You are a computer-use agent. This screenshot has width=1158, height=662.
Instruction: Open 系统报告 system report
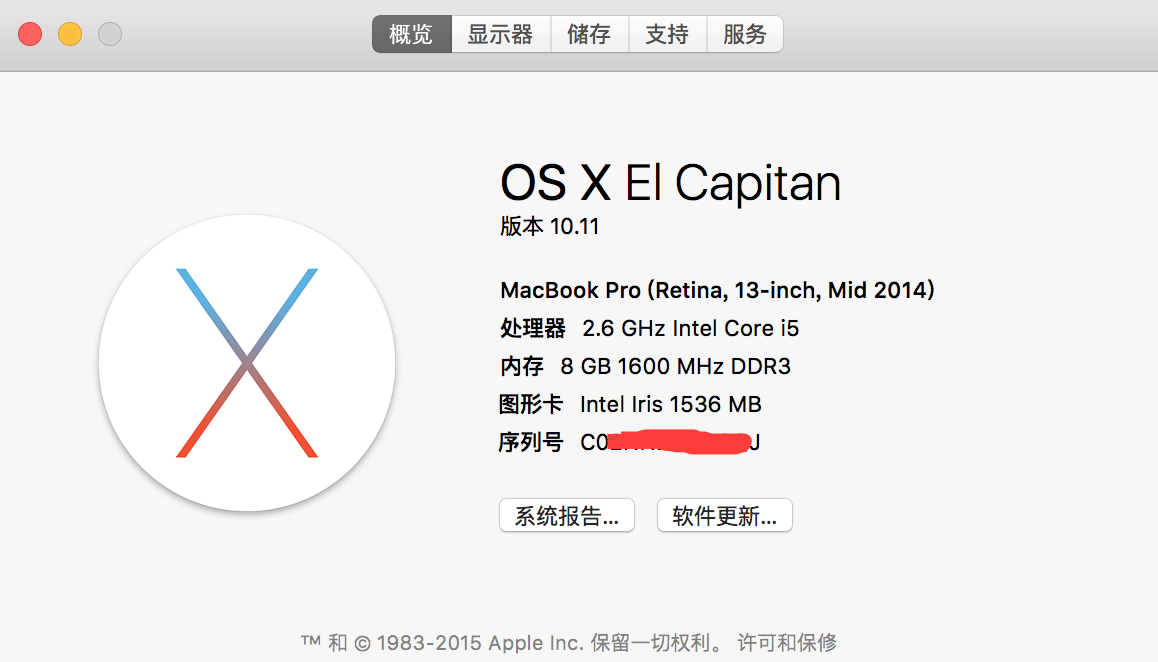click(566, 515)
